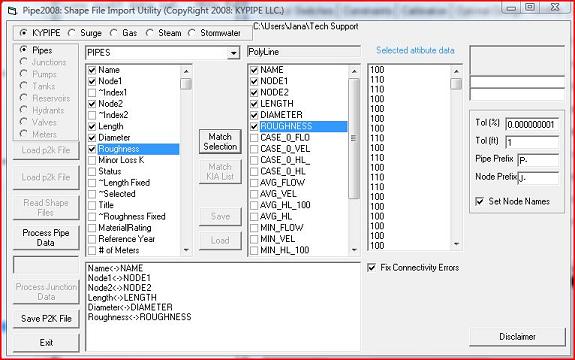This screenshot has height=360, width=575.
Task: Toggle Fix Connectivity Errors checkbox
Action: click(x=371, y=267)
